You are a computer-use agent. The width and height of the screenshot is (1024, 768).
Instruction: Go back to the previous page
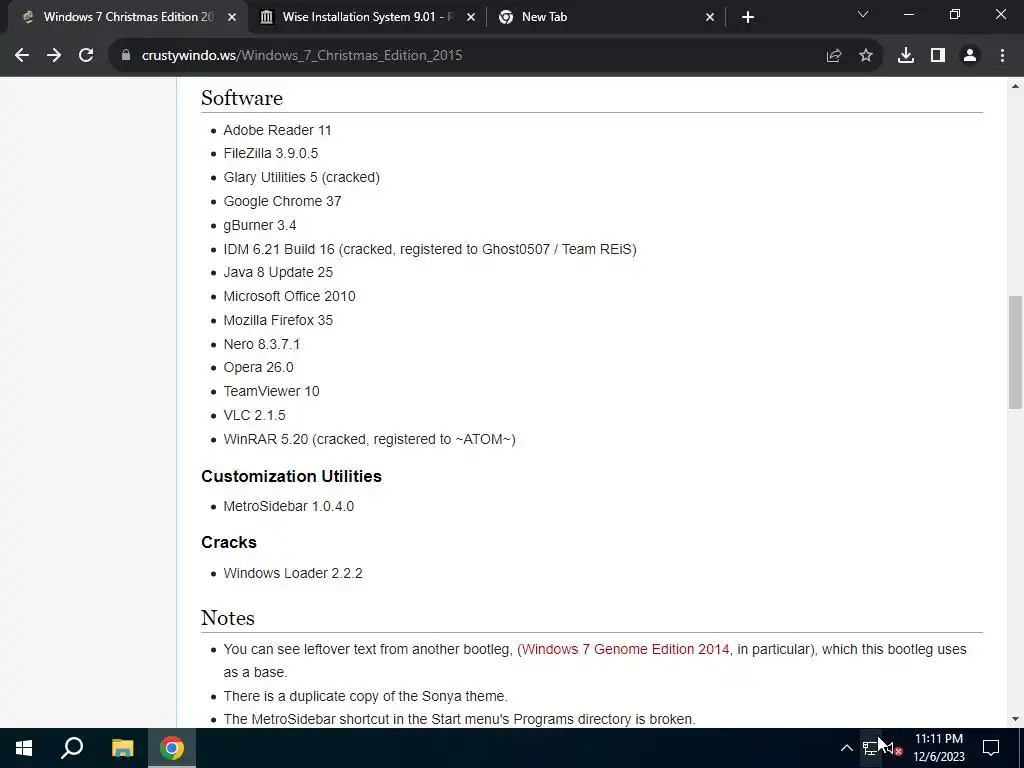(x=22, y=56)
